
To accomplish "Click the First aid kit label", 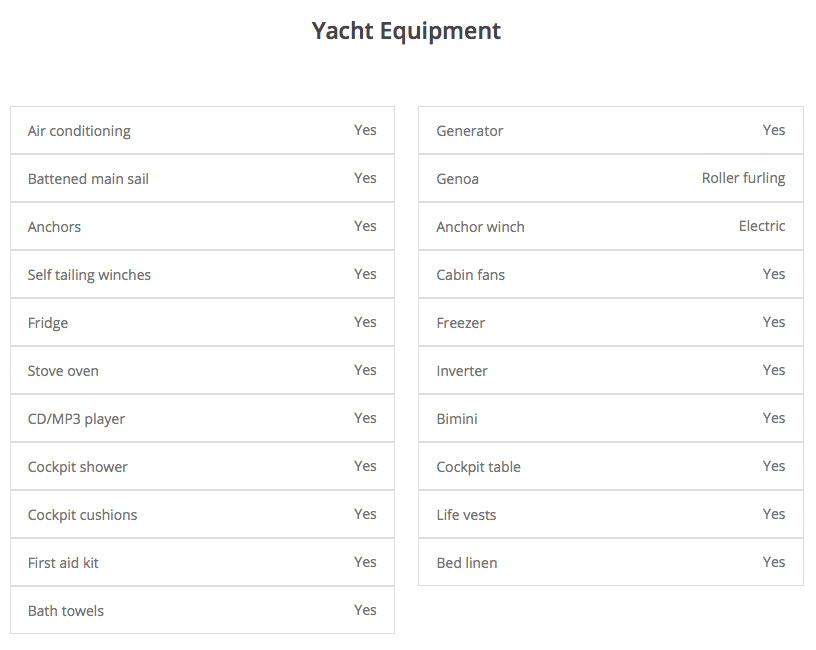I will coord(63,563).
